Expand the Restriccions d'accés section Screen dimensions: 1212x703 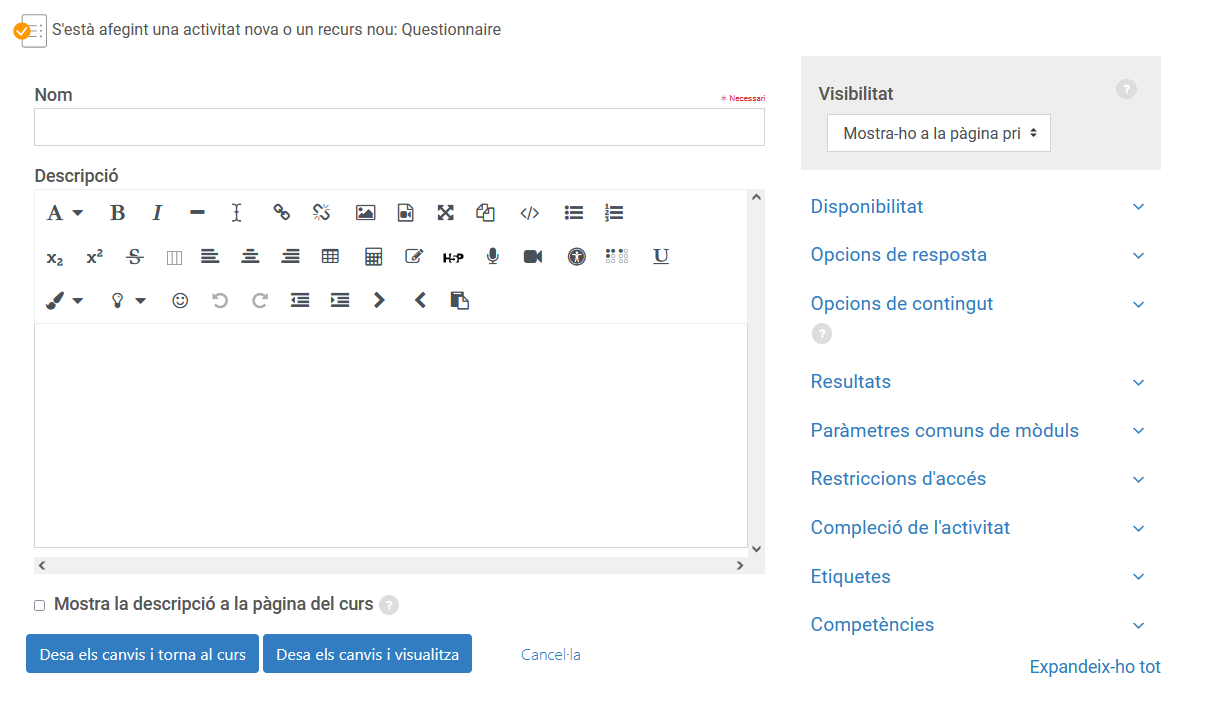[898, 479]
